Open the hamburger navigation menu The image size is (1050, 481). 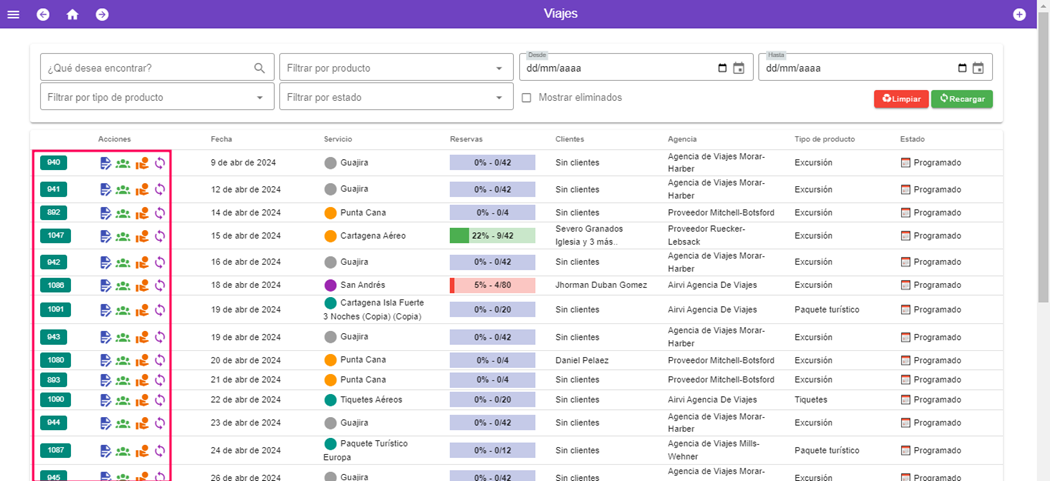(13, 14)
